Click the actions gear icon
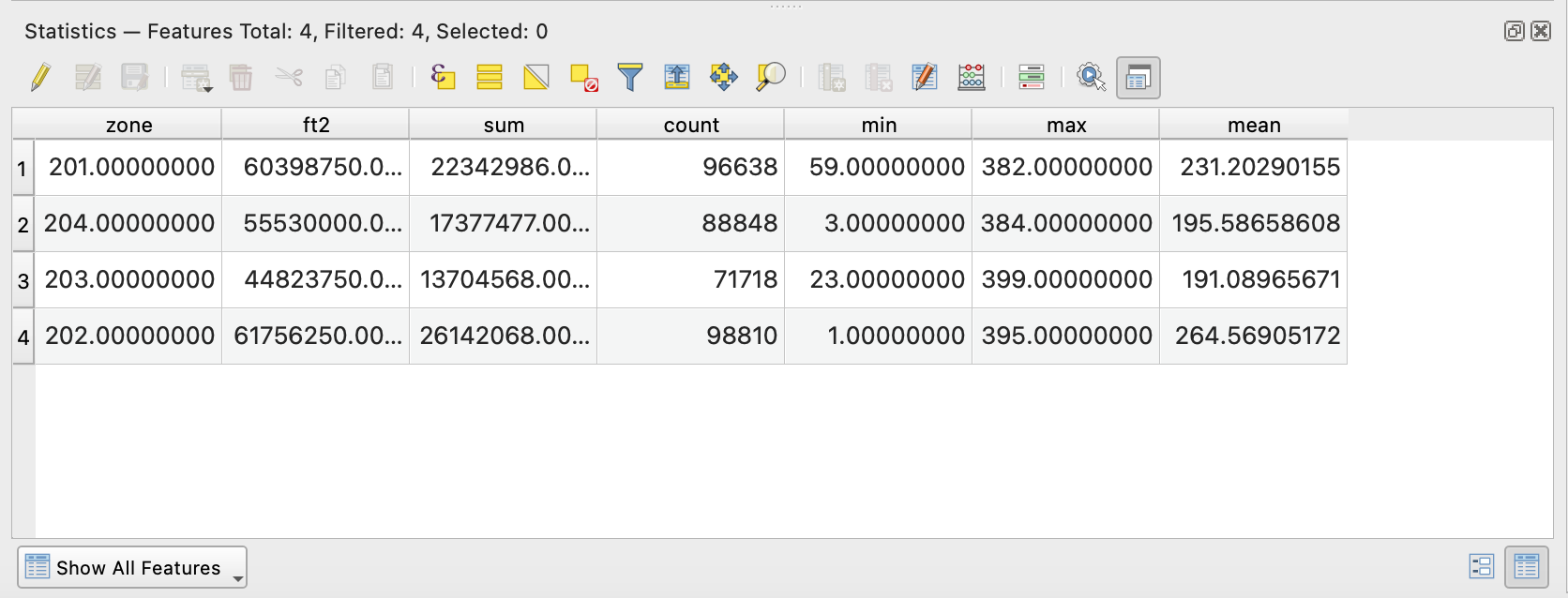 (1091, 77)
